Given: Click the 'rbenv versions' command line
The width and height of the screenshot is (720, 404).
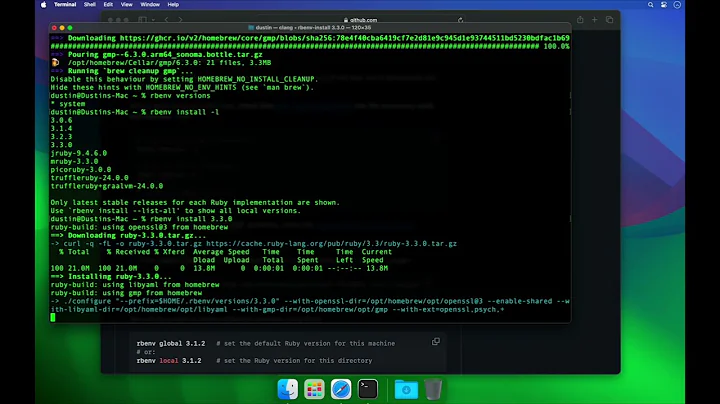Looking at the screenshot, I should (x=130, y=95).
